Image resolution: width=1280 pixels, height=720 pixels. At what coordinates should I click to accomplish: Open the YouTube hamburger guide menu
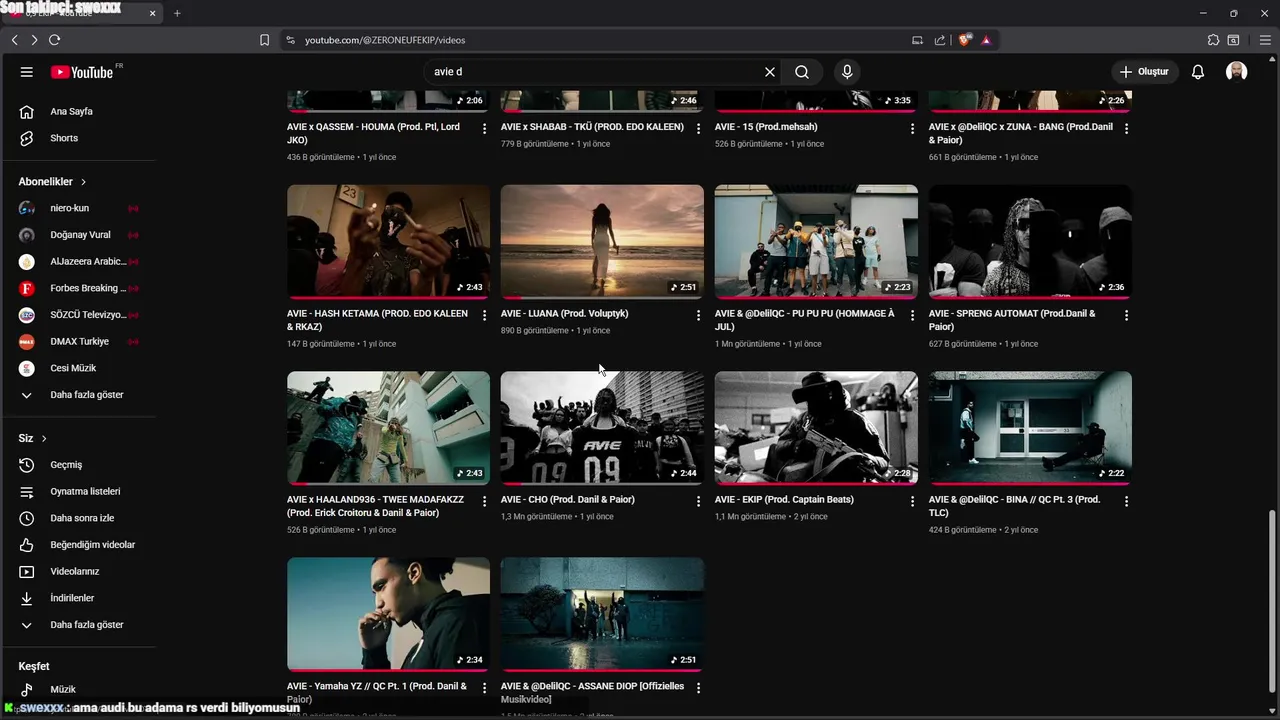27,72
